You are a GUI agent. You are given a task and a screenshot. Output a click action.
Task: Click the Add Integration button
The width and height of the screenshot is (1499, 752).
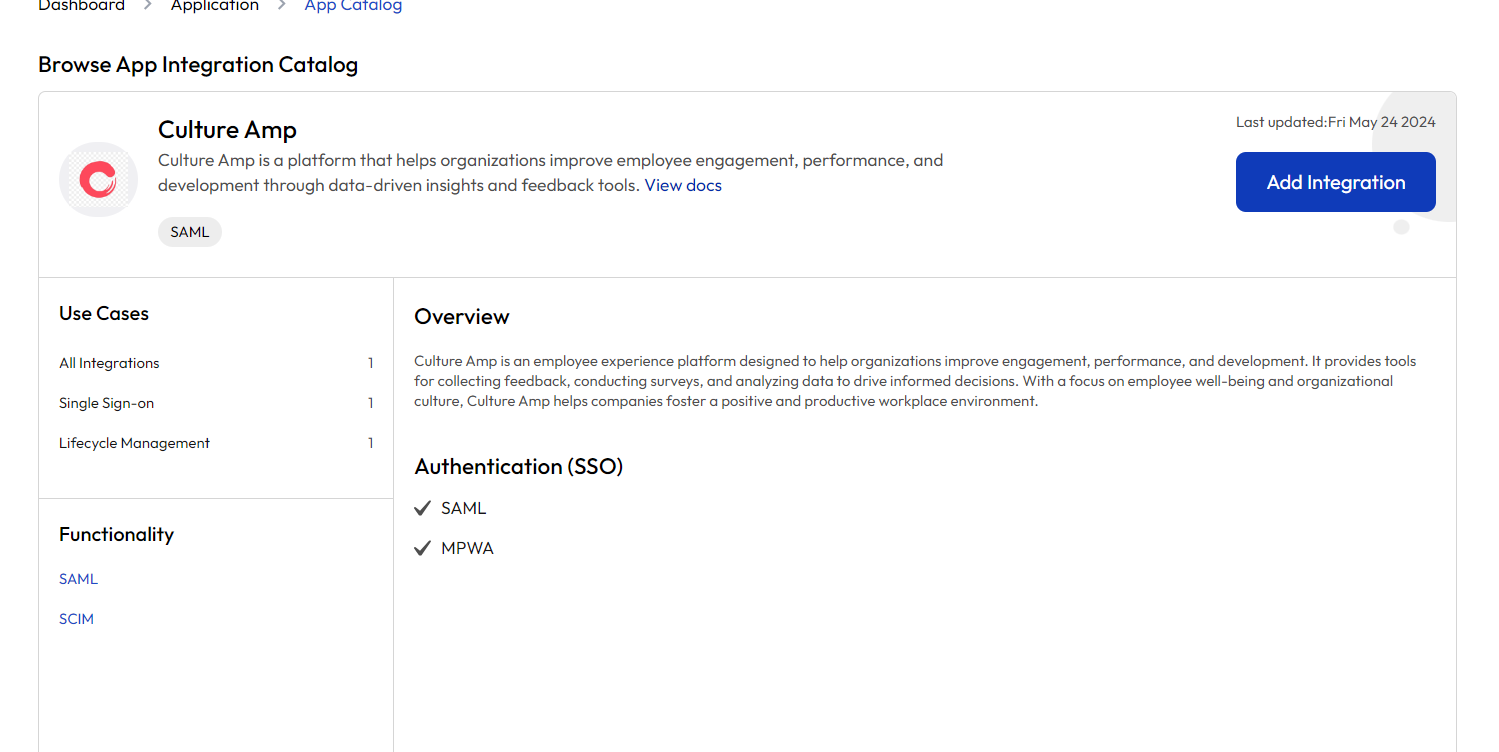pos(1335,182)
